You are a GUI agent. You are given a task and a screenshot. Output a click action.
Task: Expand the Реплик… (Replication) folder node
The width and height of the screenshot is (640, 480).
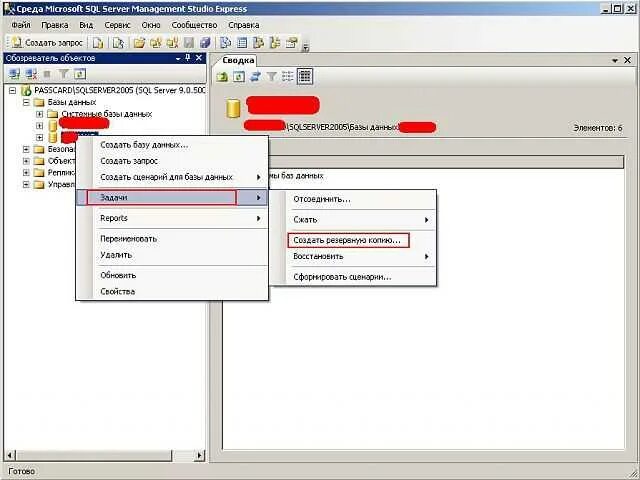click(26, 173)
